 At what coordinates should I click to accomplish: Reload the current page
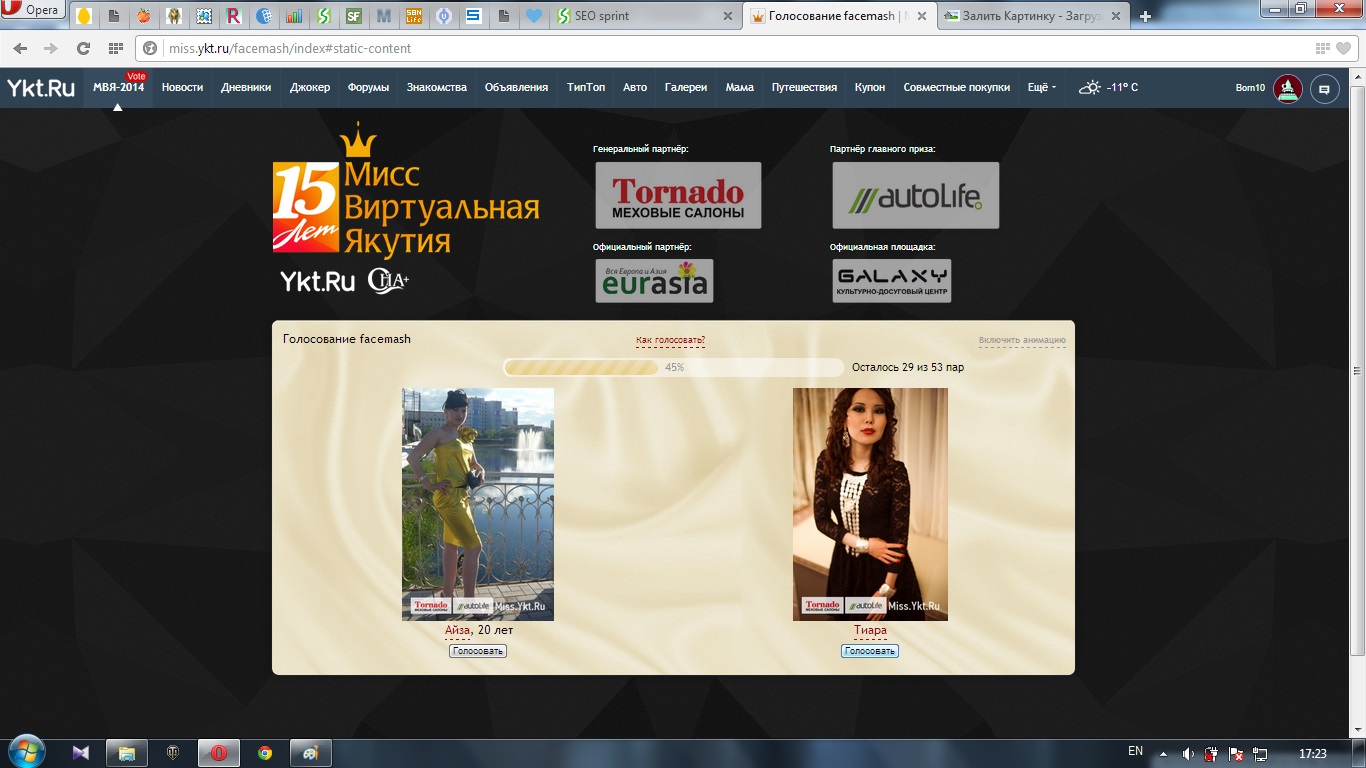(x=83, y=48)
